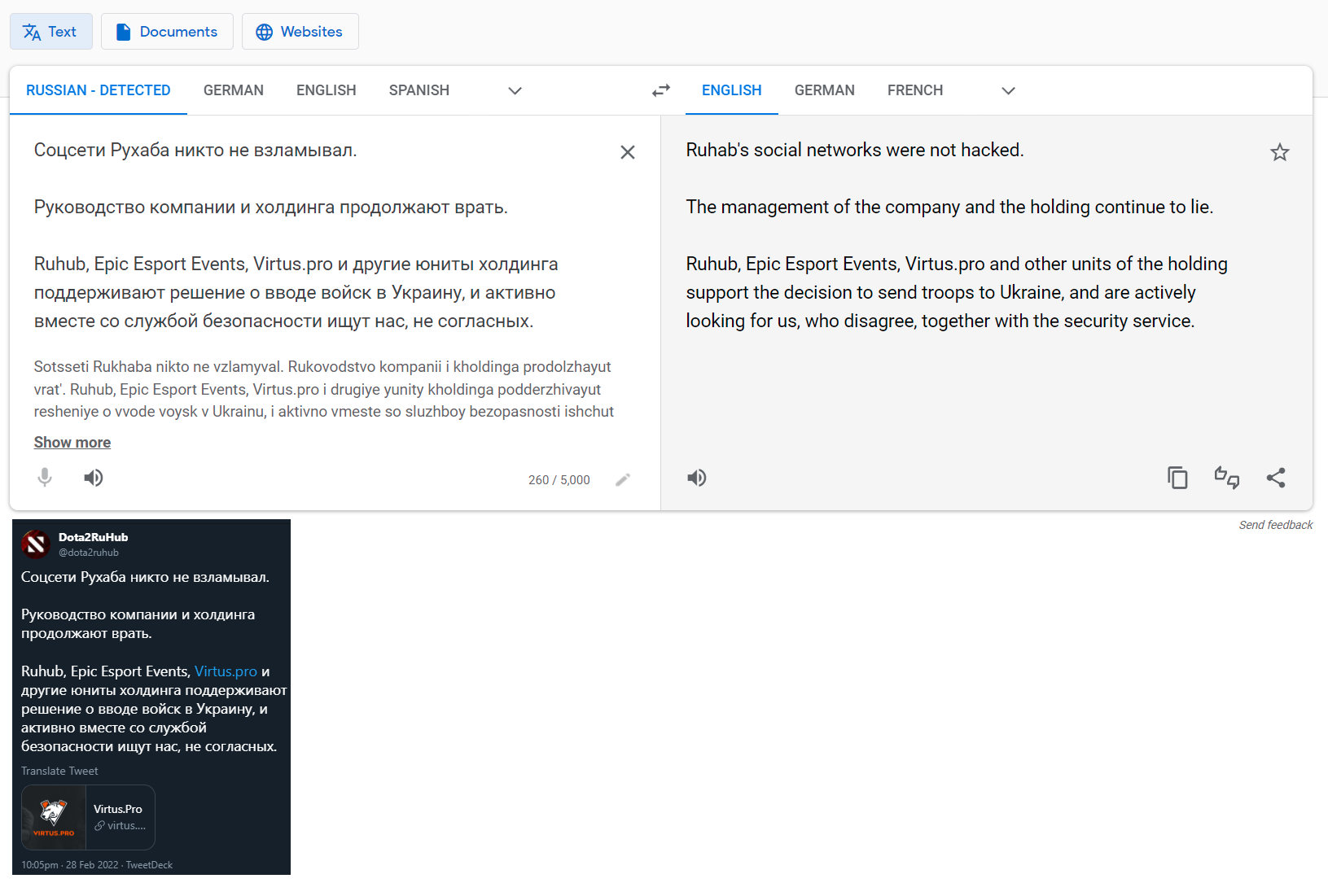Swap source and target languages
The image size is (1328, 896).
coord(661,90)
